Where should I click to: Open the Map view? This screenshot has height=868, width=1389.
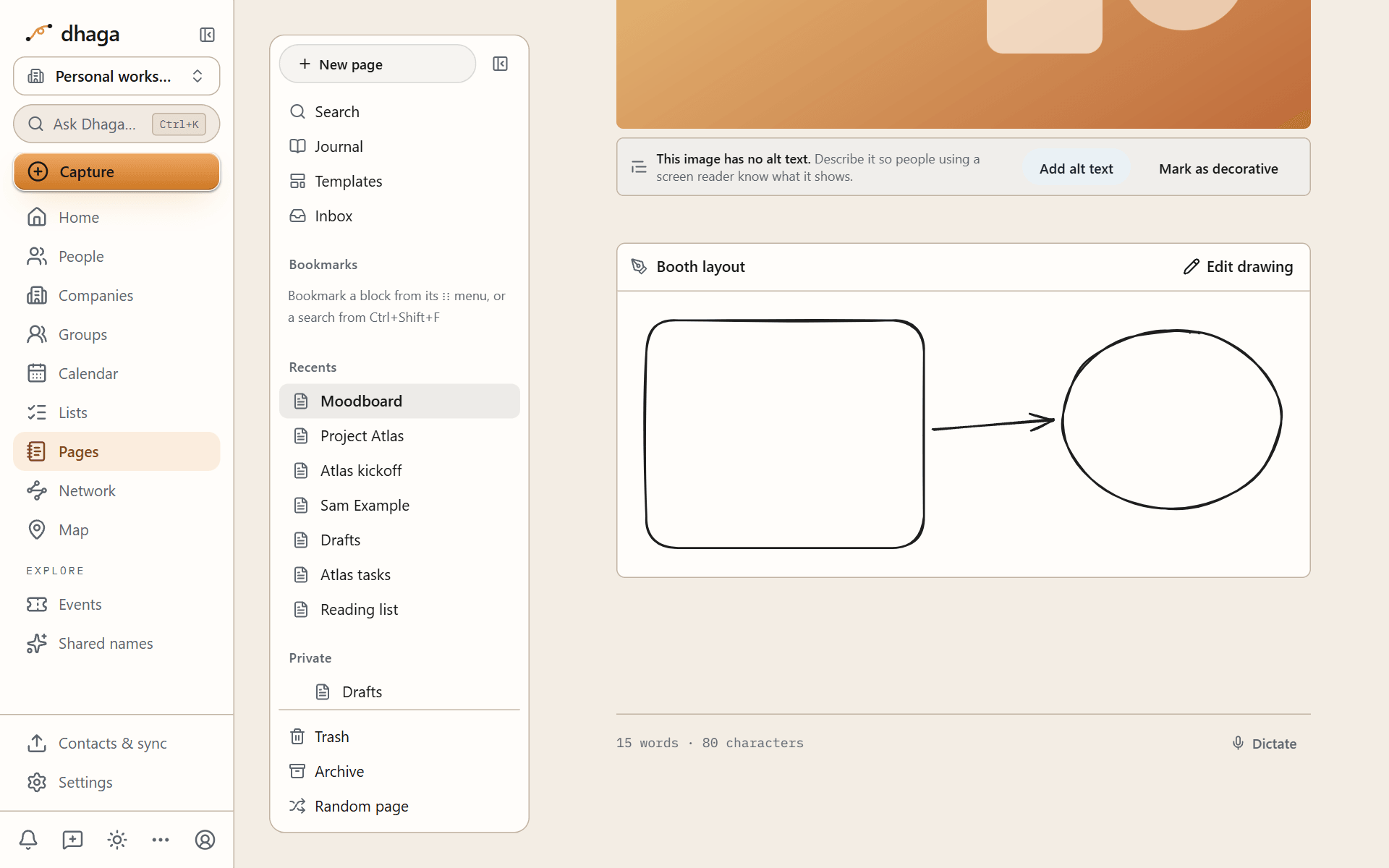(116, 529)
